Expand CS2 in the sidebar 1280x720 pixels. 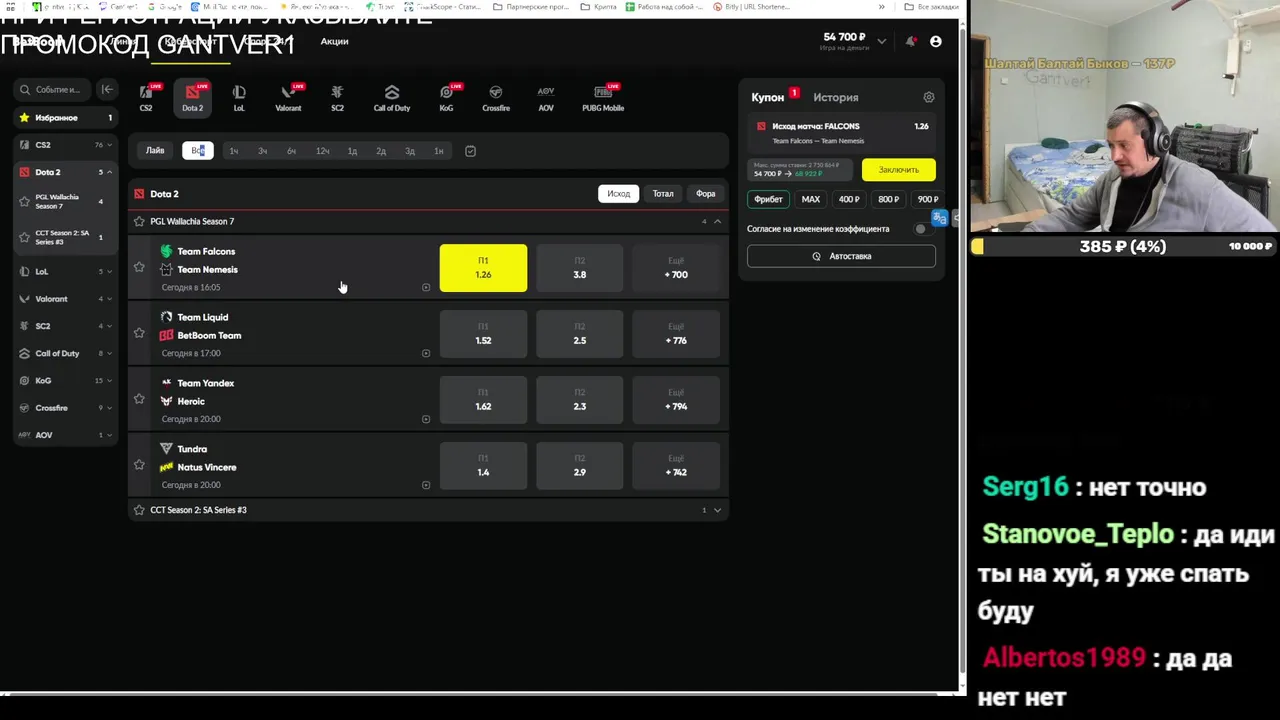[x=109, y=145]
